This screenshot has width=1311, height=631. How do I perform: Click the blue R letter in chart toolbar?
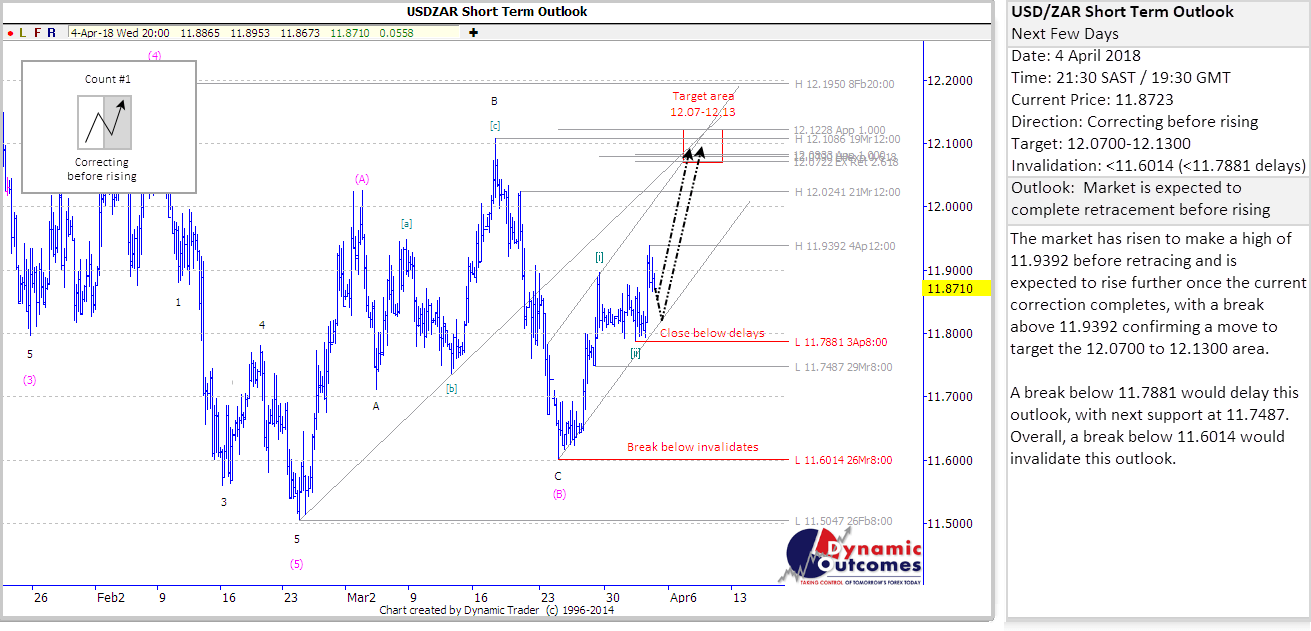52,33
